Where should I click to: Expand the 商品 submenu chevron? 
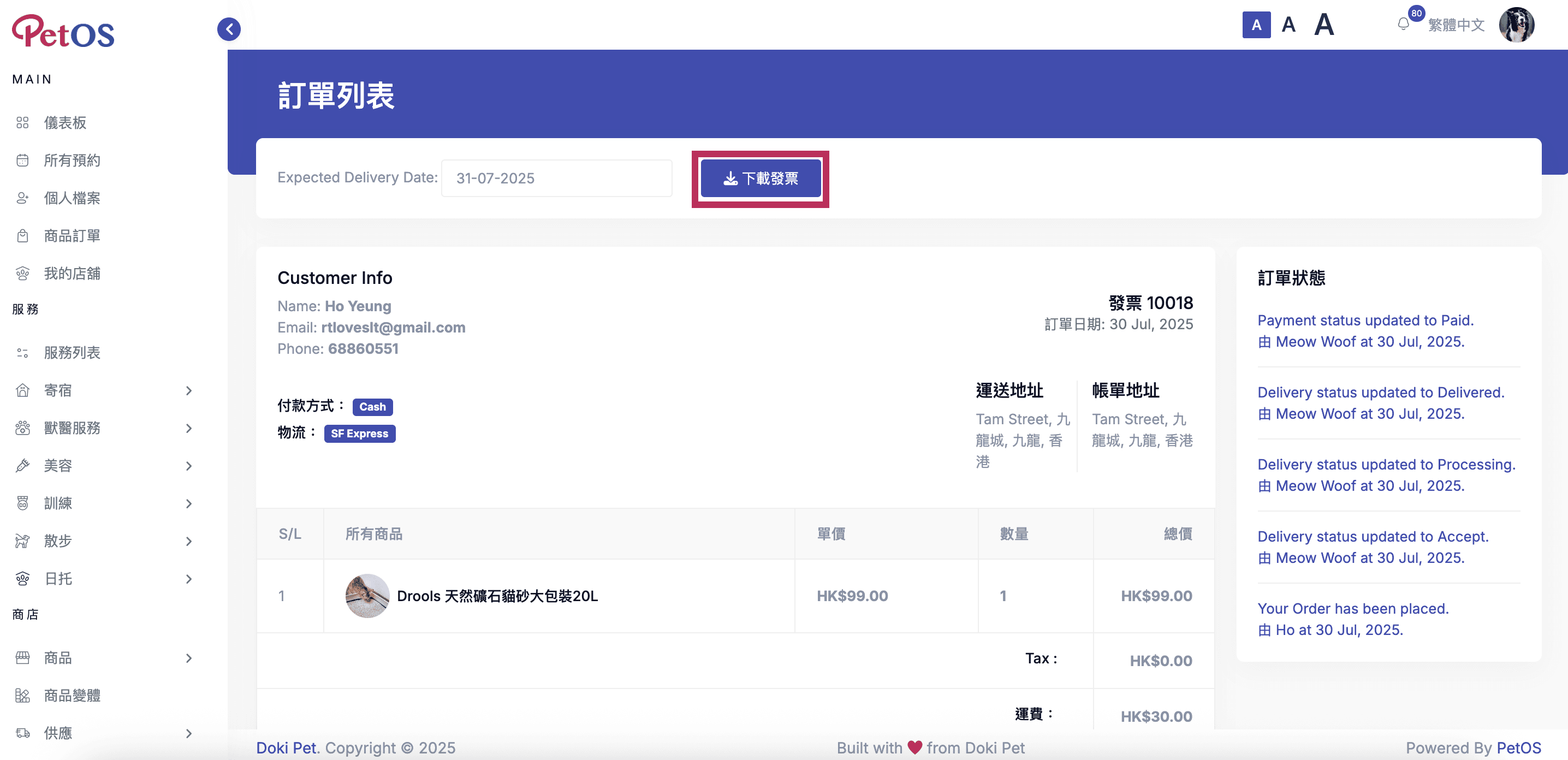(189, 658)
